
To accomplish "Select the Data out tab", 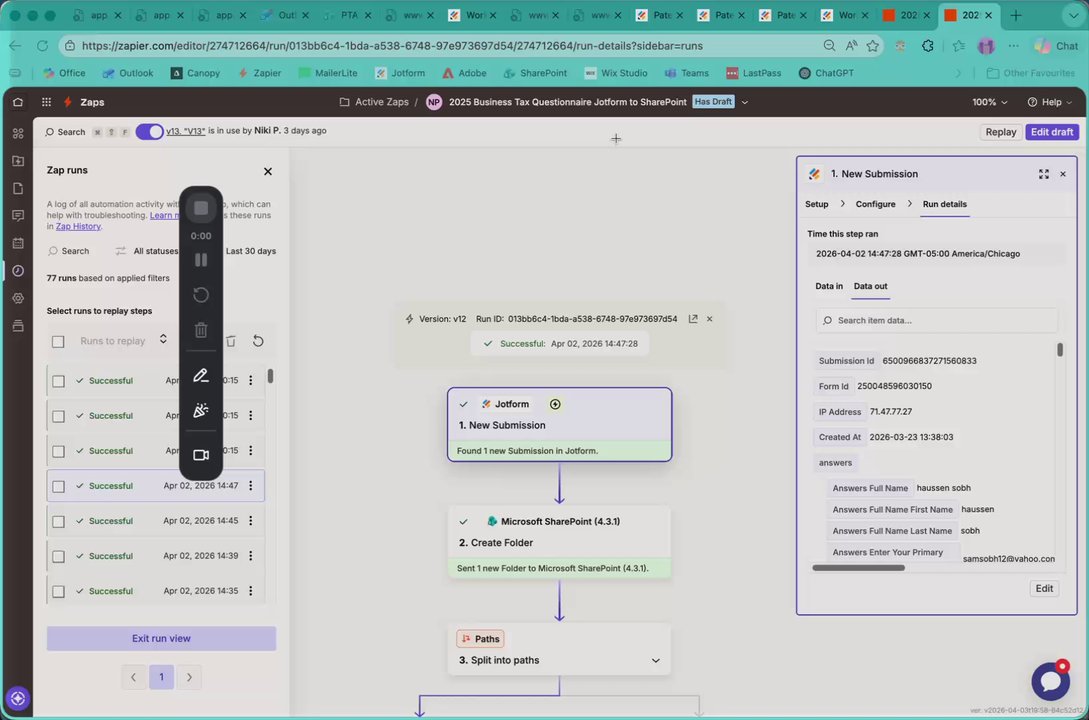I will [x=870, y=286].
